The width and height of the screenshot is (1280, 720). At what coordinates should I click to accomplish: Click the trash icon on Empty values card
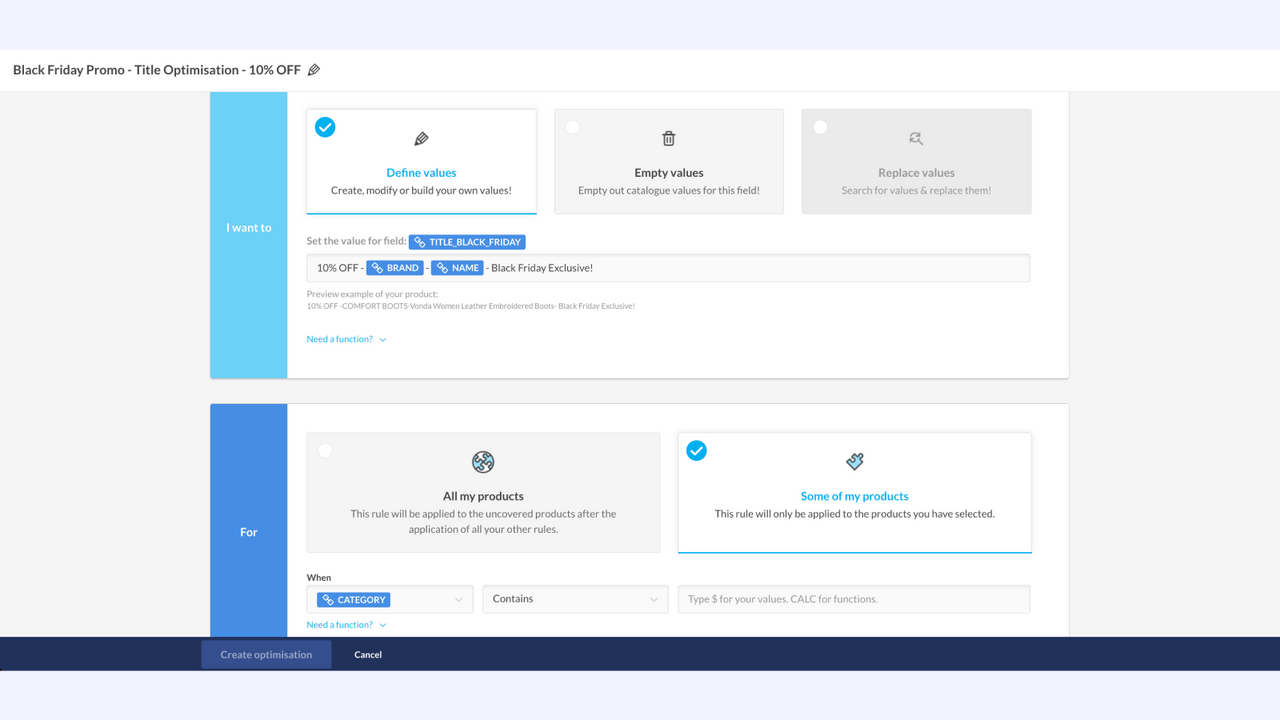tap(668, 138)
